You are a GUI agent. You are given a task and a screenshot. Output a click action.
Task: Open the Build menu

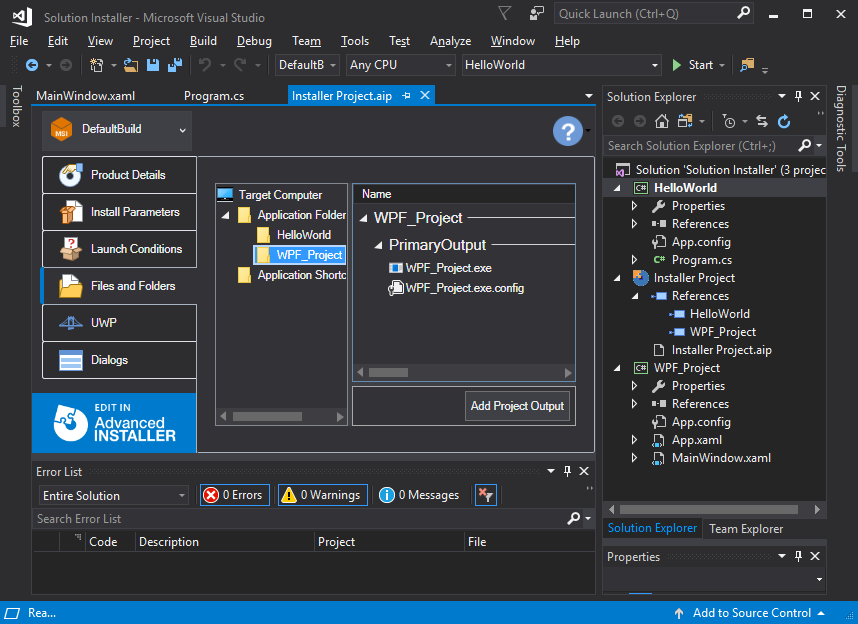coord(203,41)
